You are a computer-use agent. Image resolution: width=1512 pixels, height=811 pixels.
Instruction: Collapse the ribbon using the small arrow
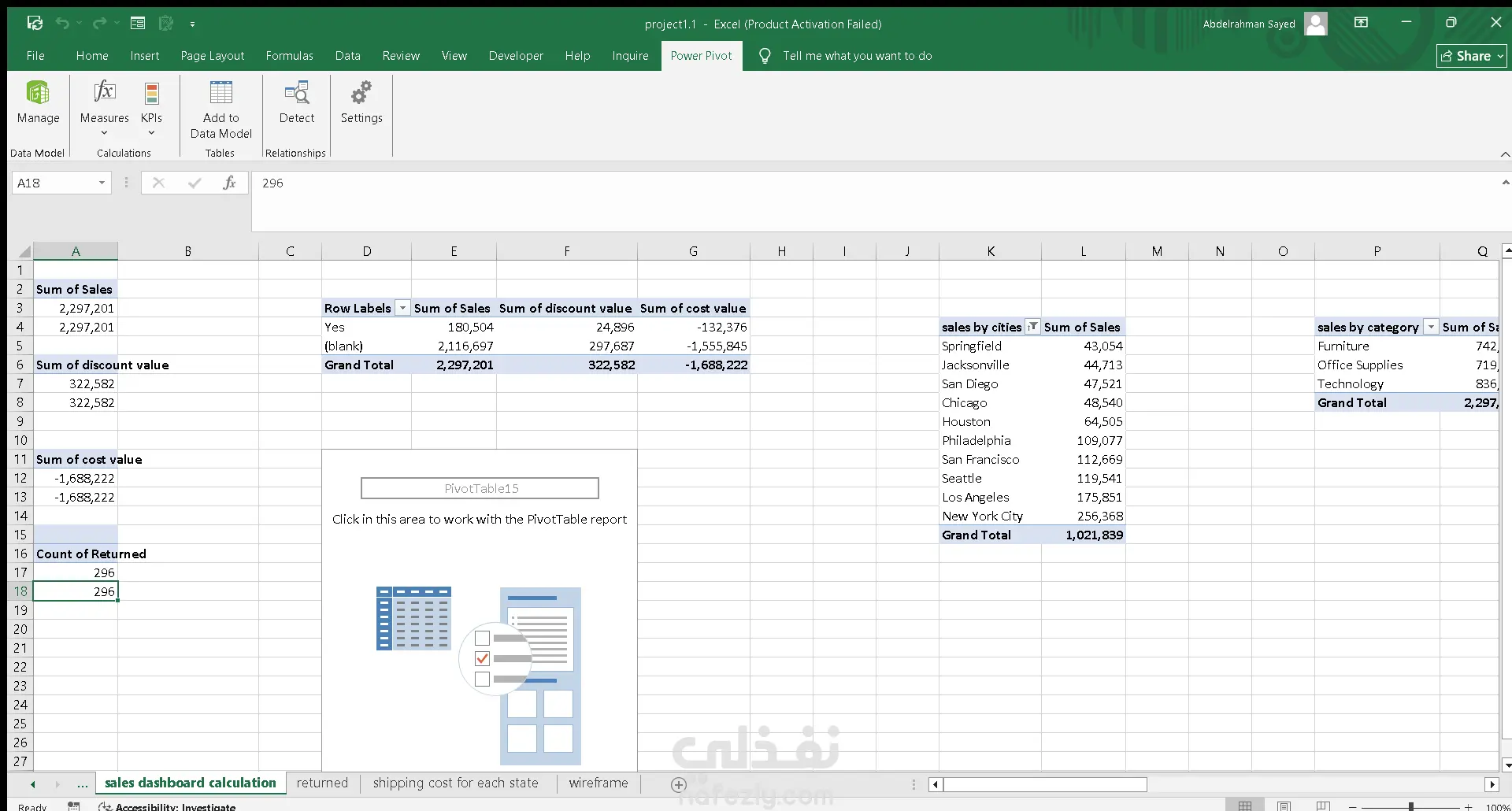(1505, 154)
